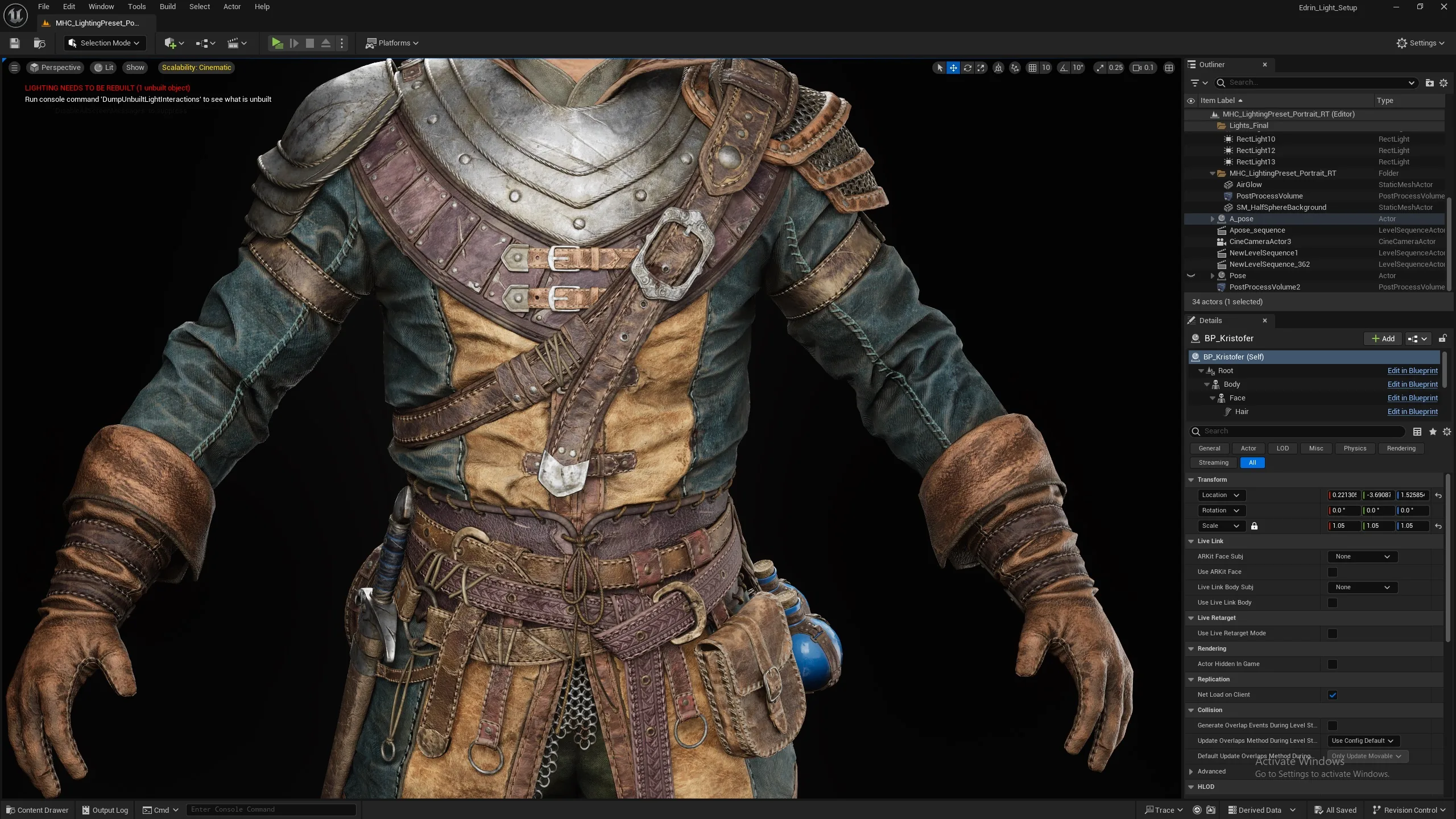Open the Cinematics clapperboard menu
This screenshot has width=1456, height=819.
point(237,43)
